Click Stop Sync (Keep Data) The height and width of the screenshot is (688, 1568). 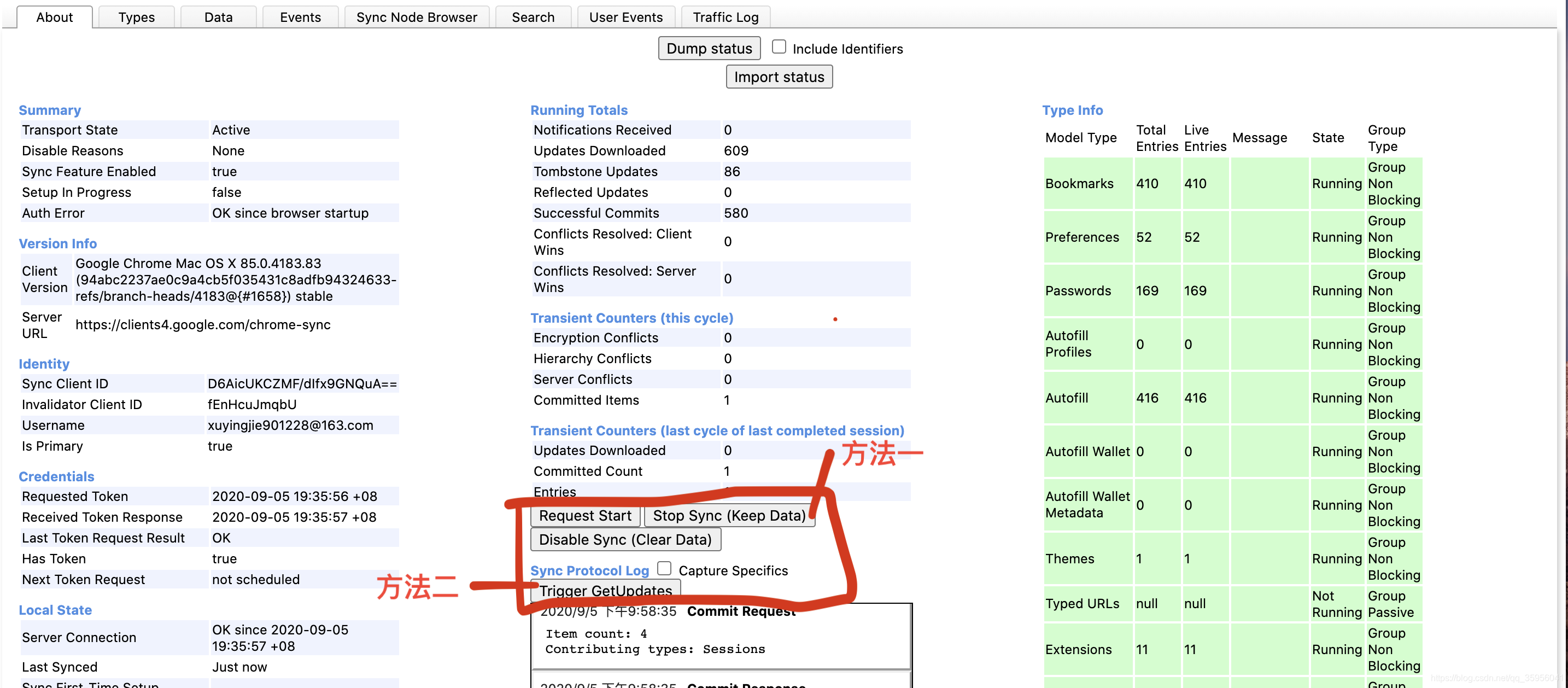click(x=729, y=516)
